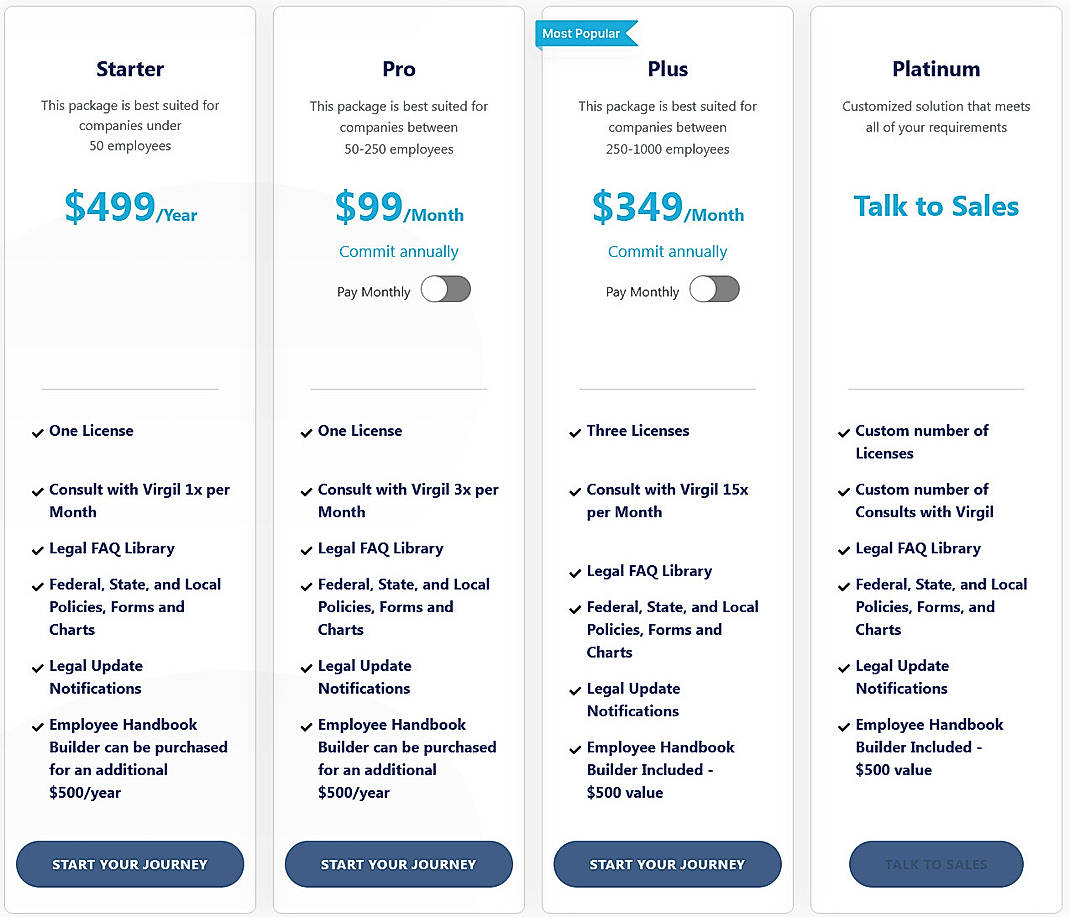Select the Platinum plan heading
The width and height of the screenshot is (1070, 917).
click(x=936, y=69)
